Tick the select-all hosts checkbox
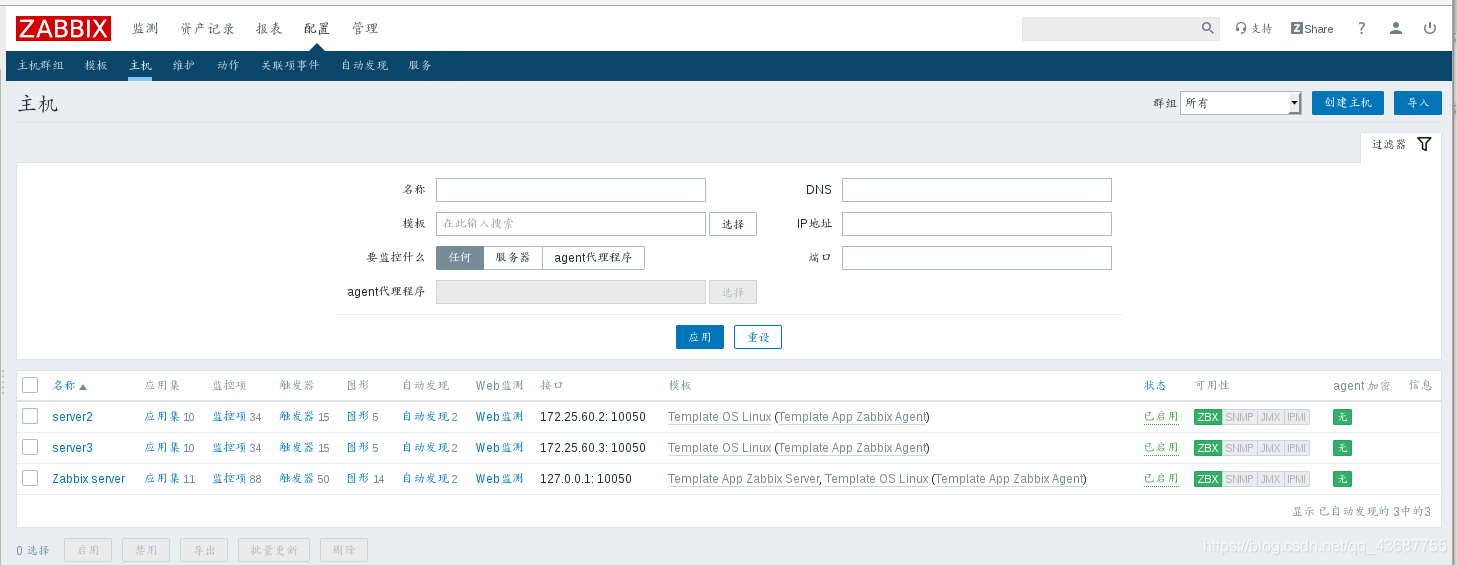 click(30, 385)
